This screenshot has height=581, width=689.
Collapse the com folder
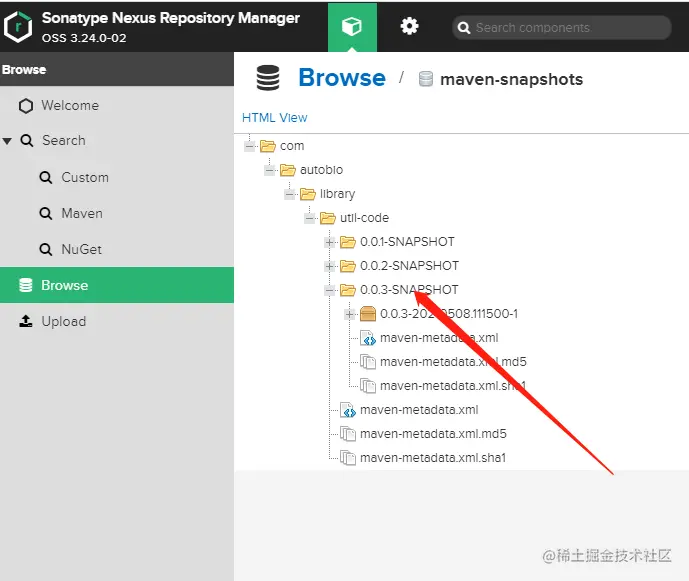250,146
